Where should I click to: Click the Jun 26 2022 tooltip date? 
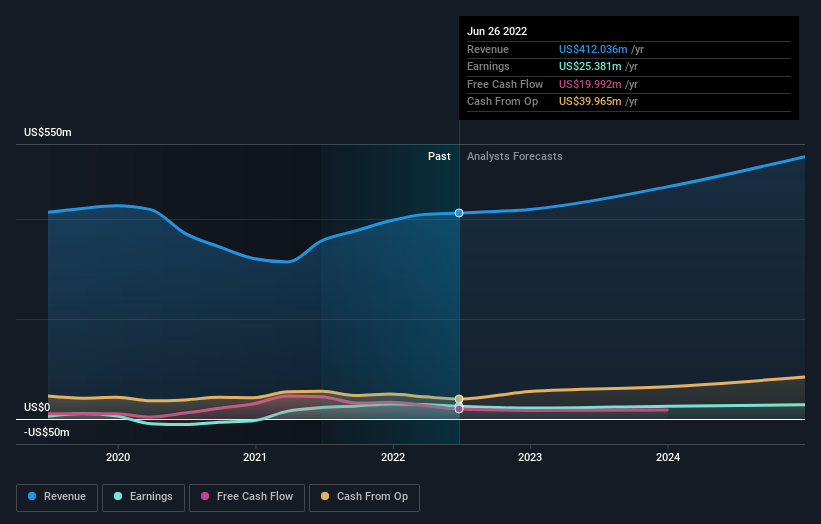(497, 31)
